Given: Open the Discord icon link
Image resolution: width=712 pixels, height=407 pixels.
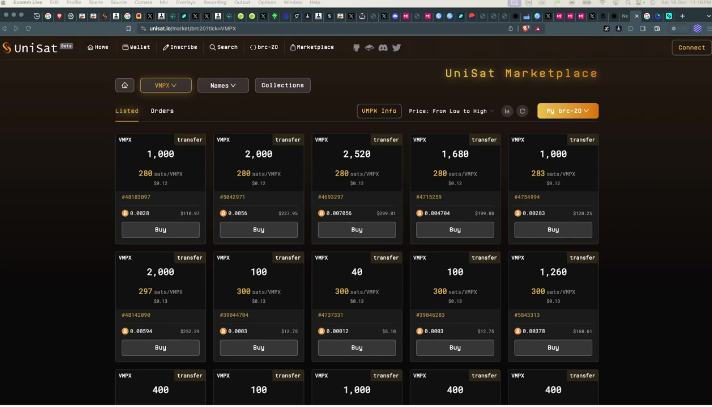Looking at the screenshot, I should (383, 48).
